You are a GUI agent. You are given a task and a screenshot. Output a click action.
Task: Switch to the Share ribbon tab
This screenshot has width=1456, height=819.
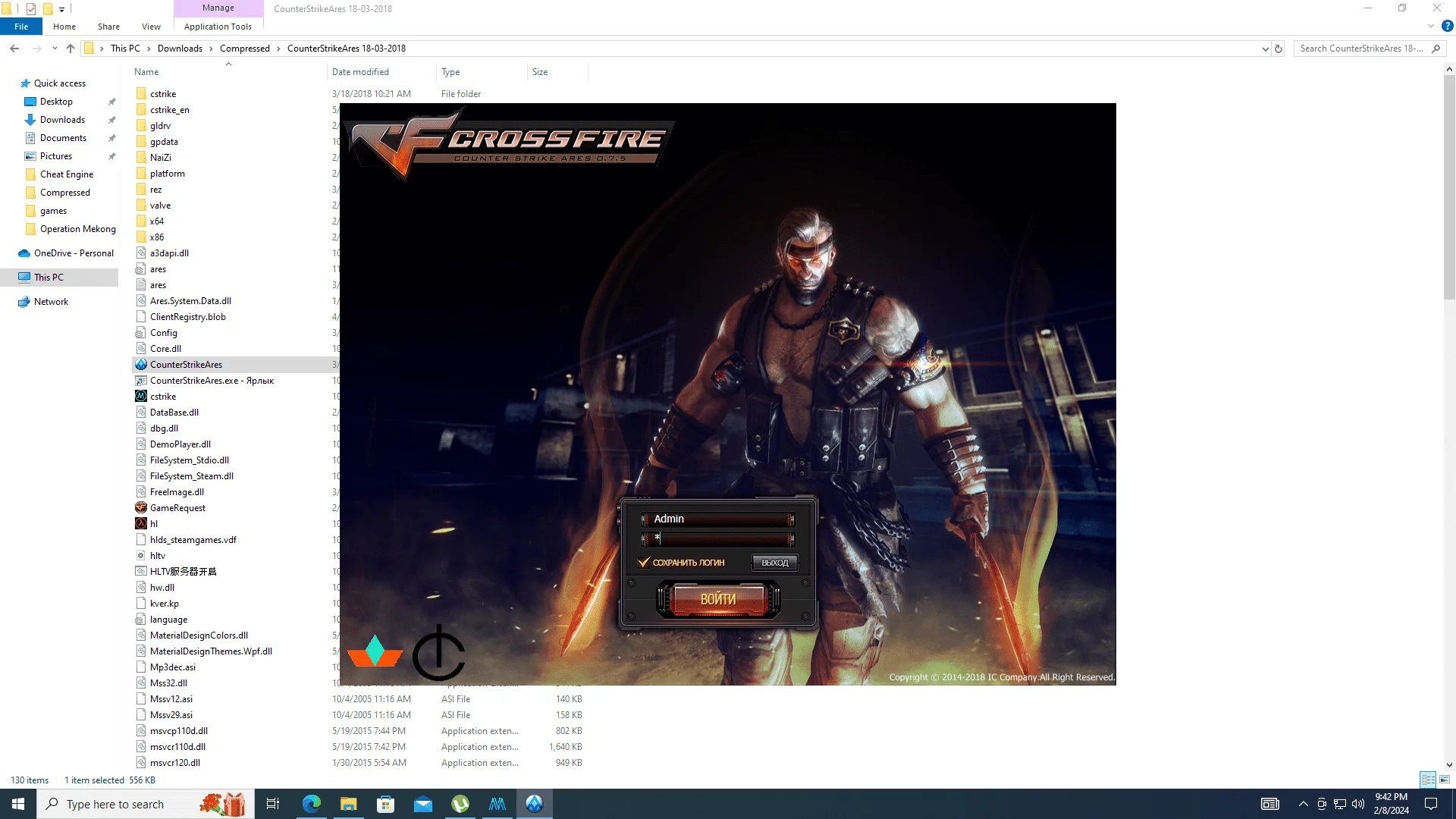[108, 27]
